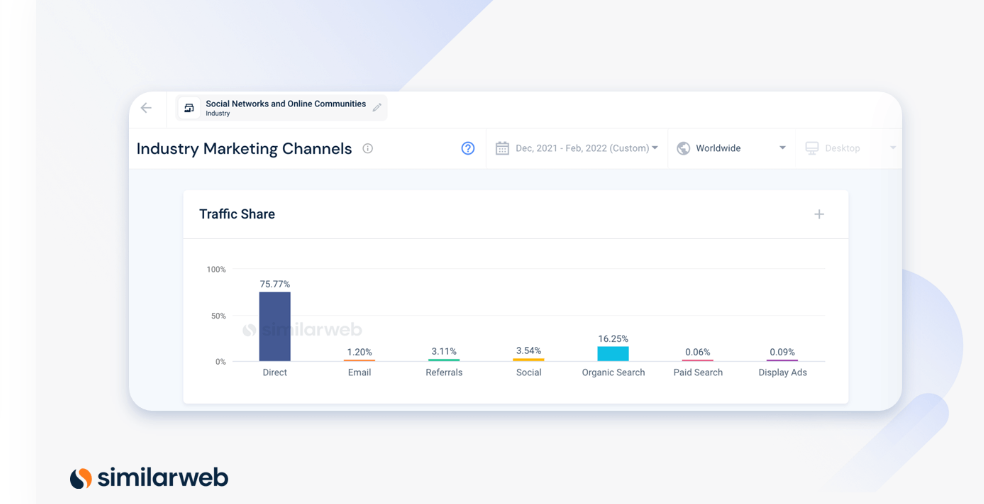Click the desktop monitor icon
This screenshot has width=984, height=504.
click(x=812, y=148)
